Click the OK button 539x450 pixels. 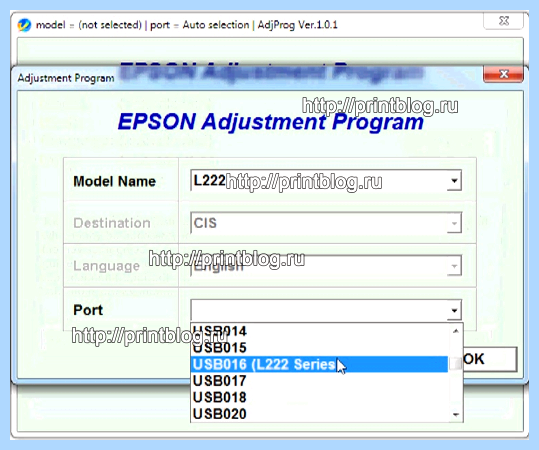point(490,359)
